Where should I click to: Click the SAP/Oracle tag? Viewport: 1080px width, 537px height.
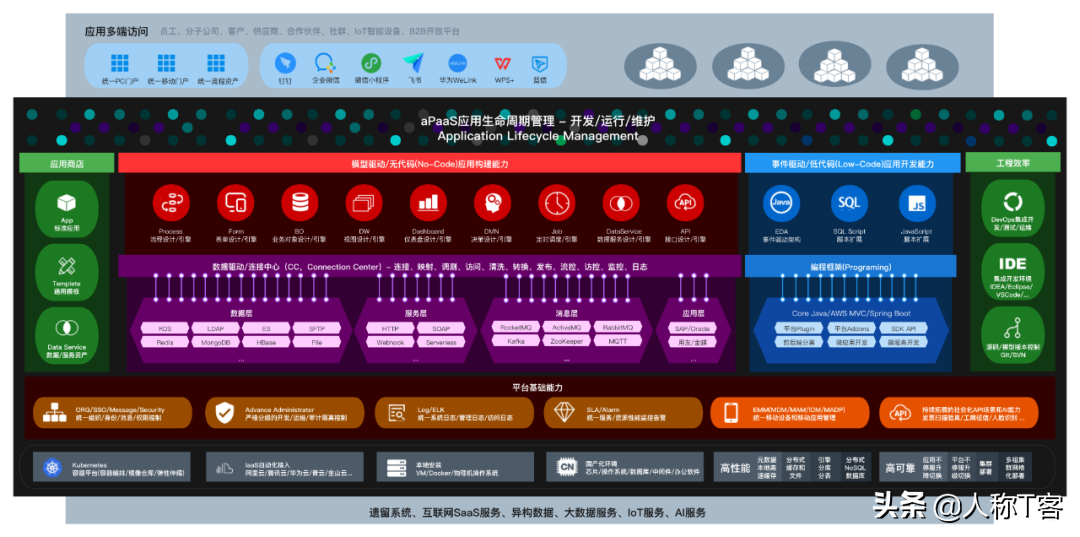pyautogui.click(x=692, y=328)
